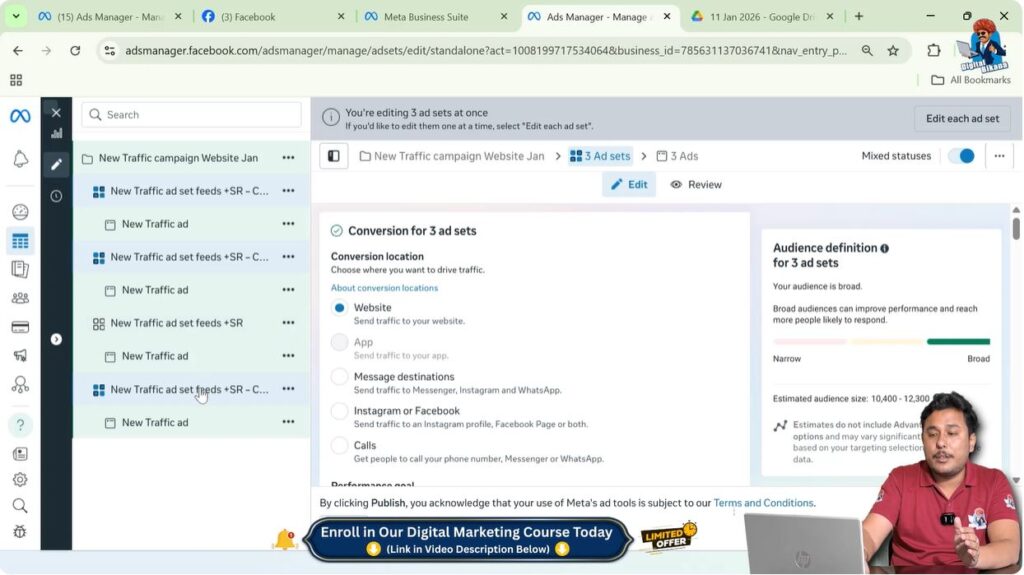The width and height of the screenshot is (1024, 575).
Task: Open the 3 Ads breadcrumb
Action: tap(677, 156)
